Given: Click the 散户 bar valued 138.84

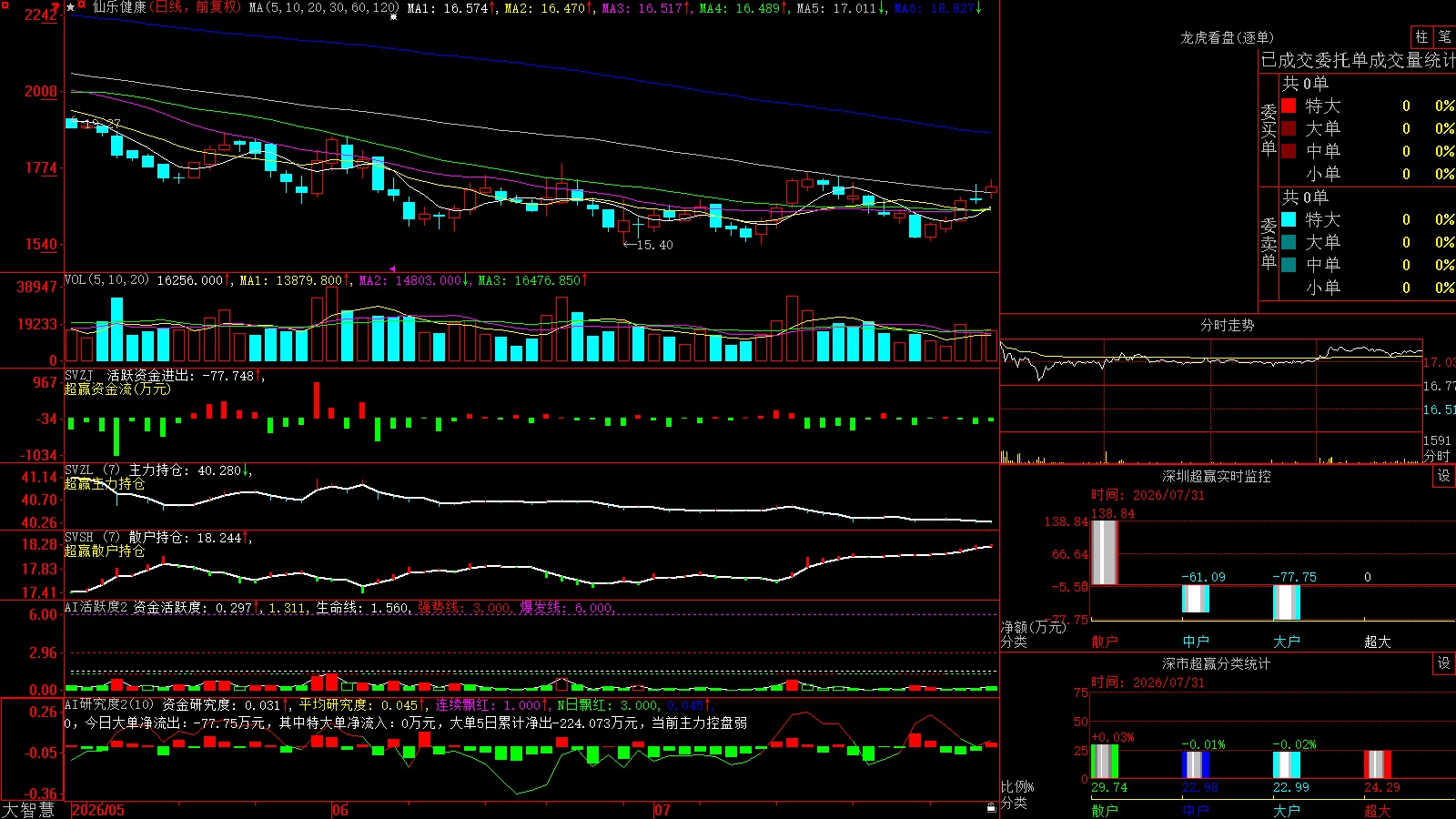Looking at the screenshot, I should click(1105, 552).
